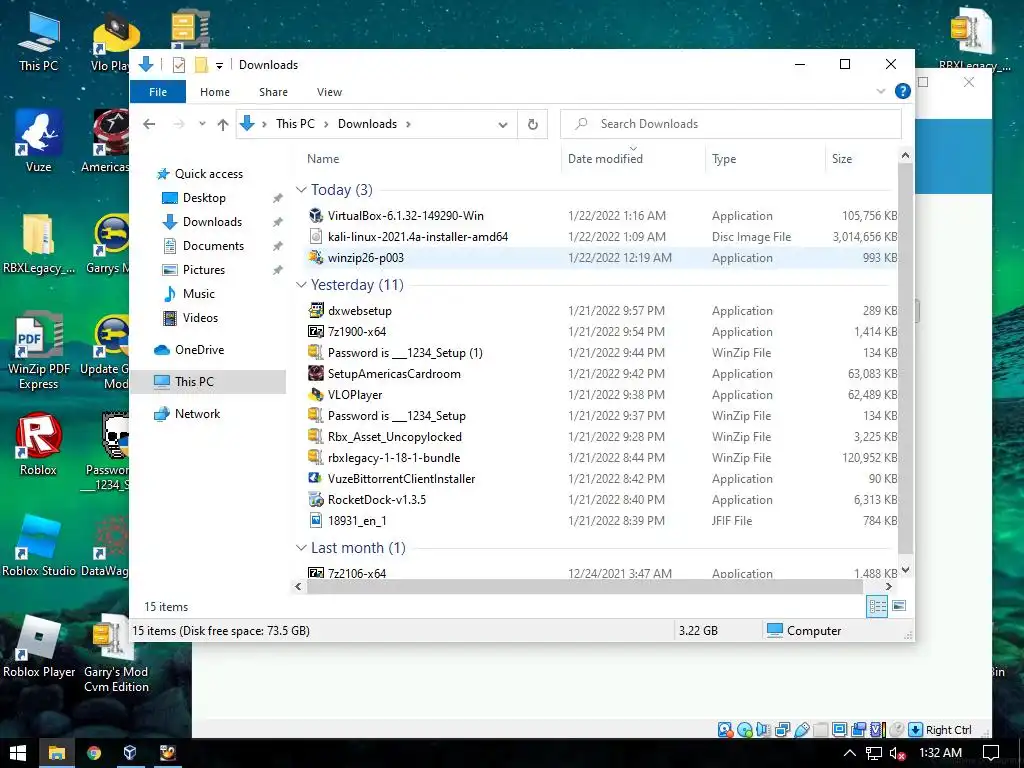
Task: Click the Properties quick access toolbar icon
Action: click(179, 65)
